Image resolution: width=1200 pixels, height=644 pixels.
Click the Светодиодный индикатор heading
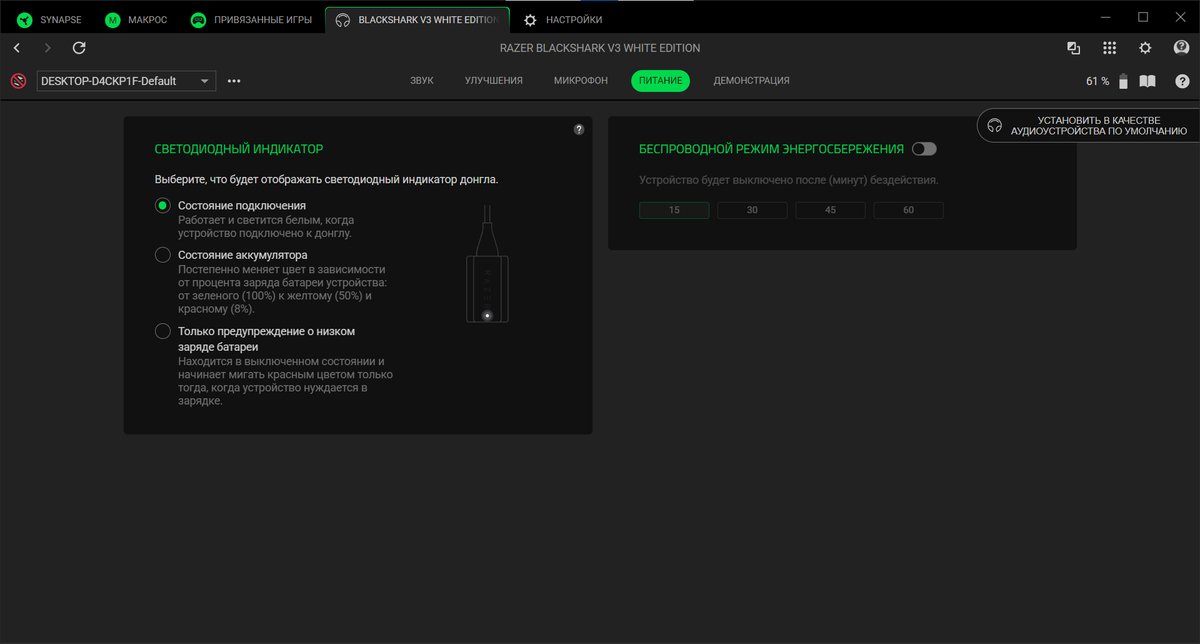(x=239, y=148)
